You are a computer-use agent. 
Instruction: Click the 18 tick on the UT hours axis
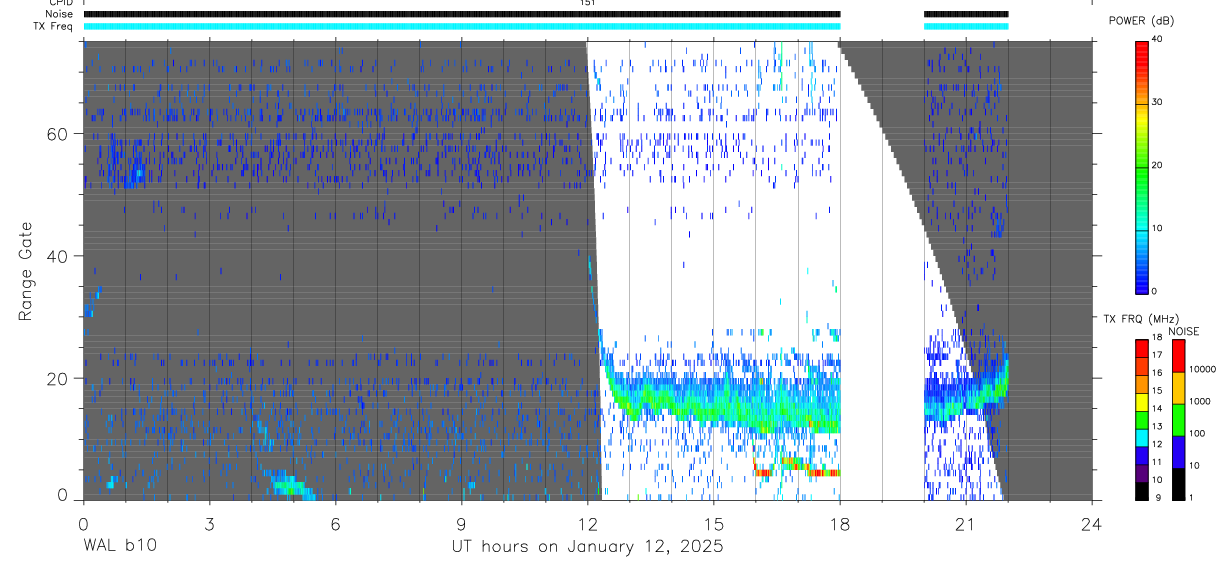pos(839,523)
